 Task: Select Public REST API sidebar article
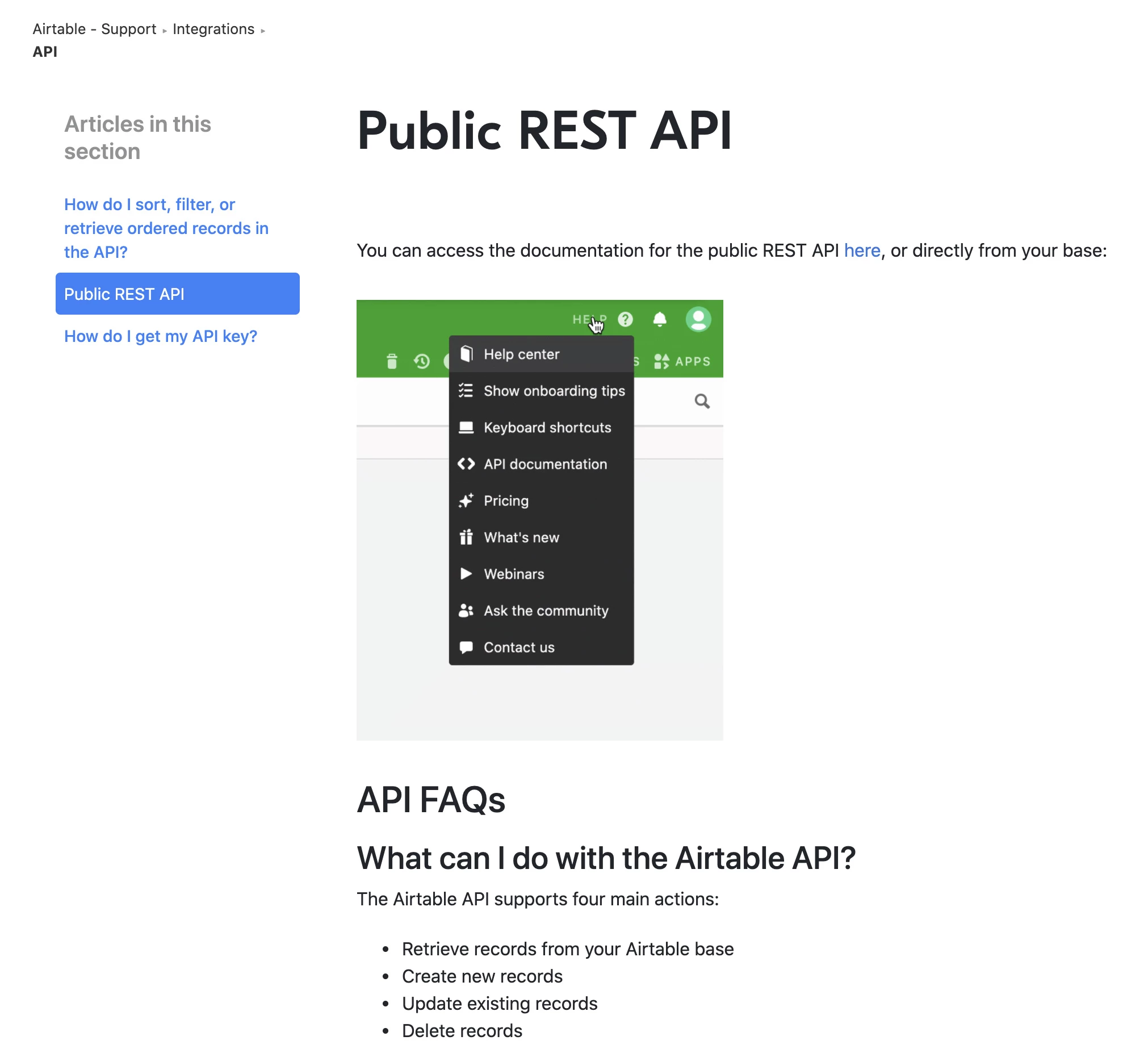click(x=178, y=294)
